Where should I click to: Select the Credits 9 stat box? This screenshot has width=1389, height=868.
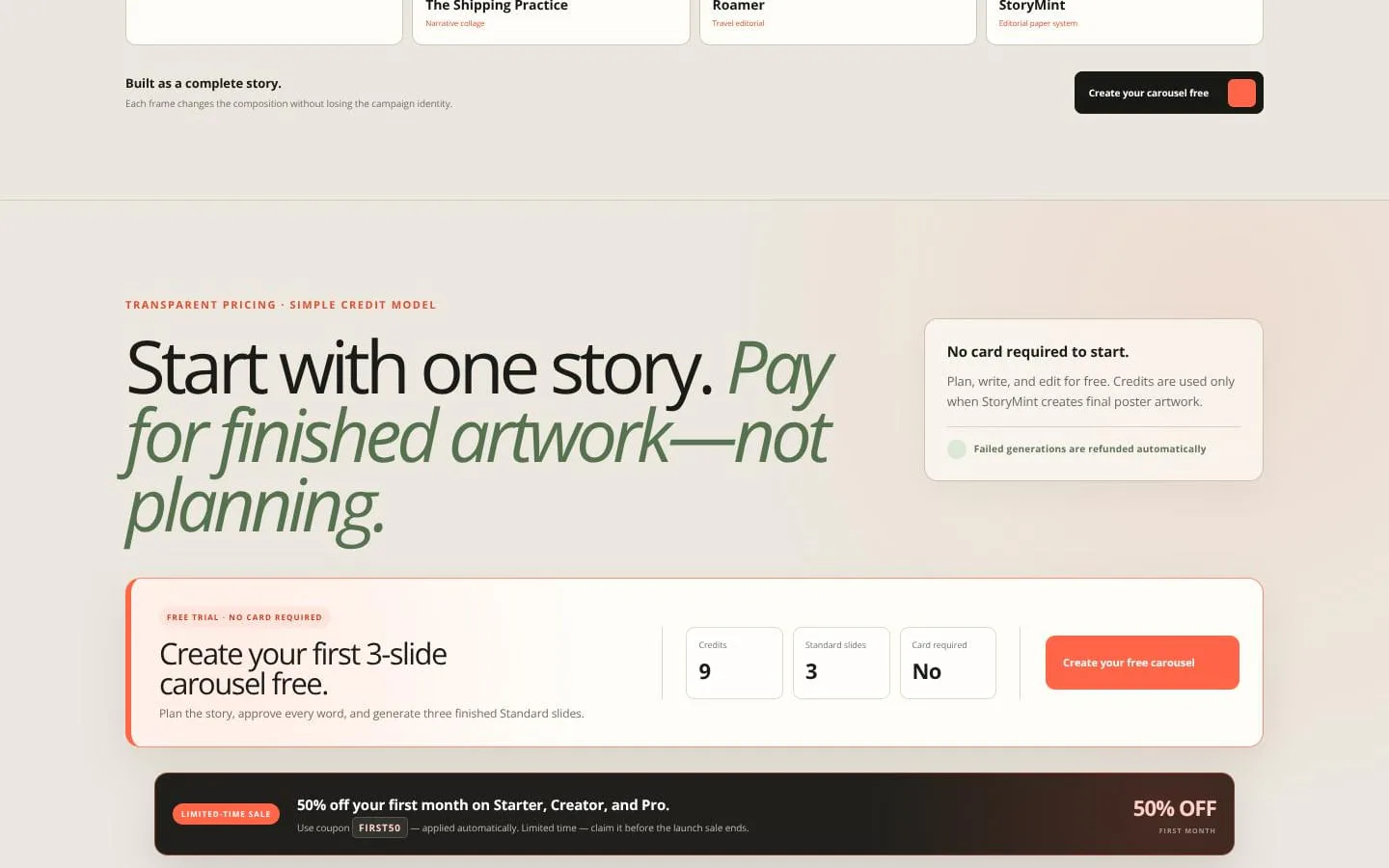click(x=734, y=663)
